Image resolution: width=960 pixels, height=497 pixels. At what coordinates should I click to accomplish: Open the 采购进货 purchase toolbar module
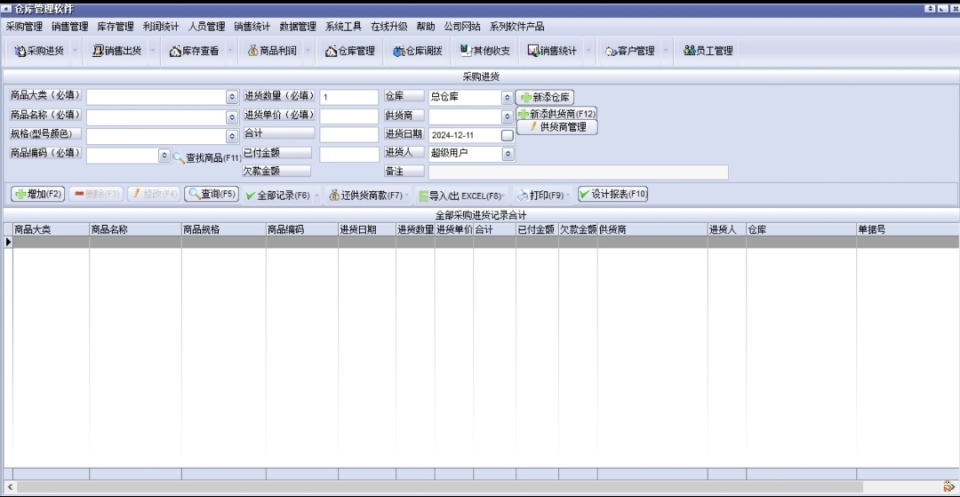click(40, 51)
